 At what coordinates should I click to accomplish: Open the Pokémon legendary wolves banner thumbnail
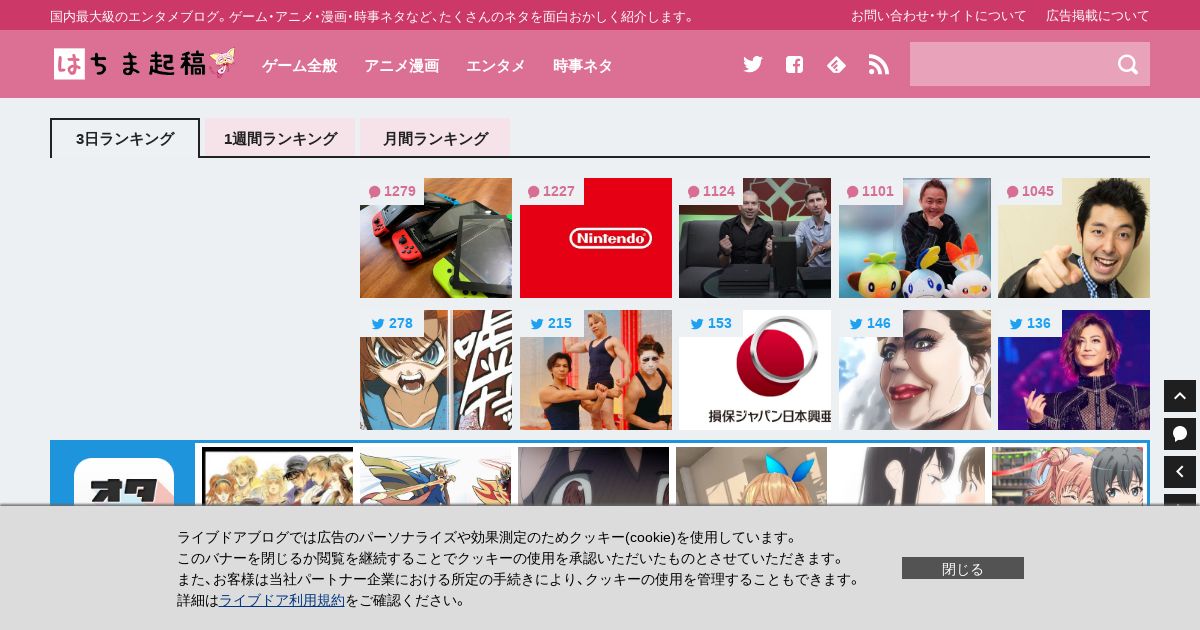click(435, 476)
